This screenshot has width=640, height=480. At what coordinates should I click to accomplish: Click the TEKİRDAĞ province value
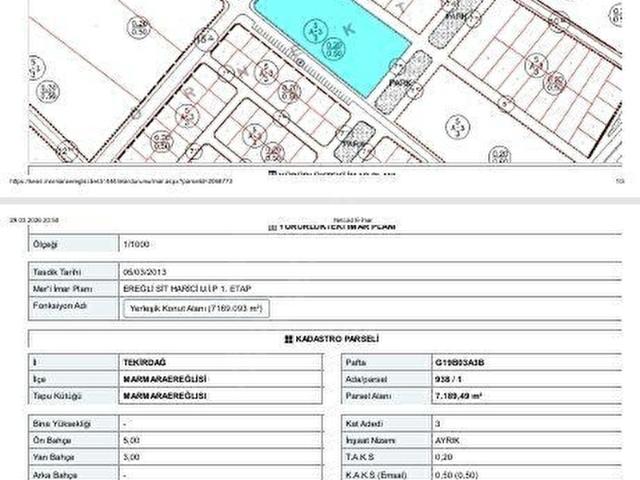tap(144, 362)
